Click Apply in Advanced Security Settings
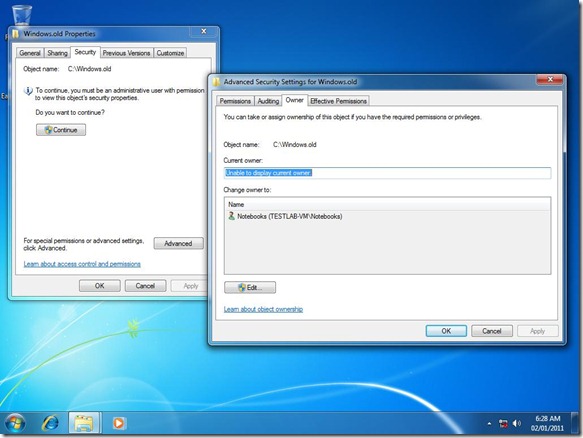 [x=538, y=331]
